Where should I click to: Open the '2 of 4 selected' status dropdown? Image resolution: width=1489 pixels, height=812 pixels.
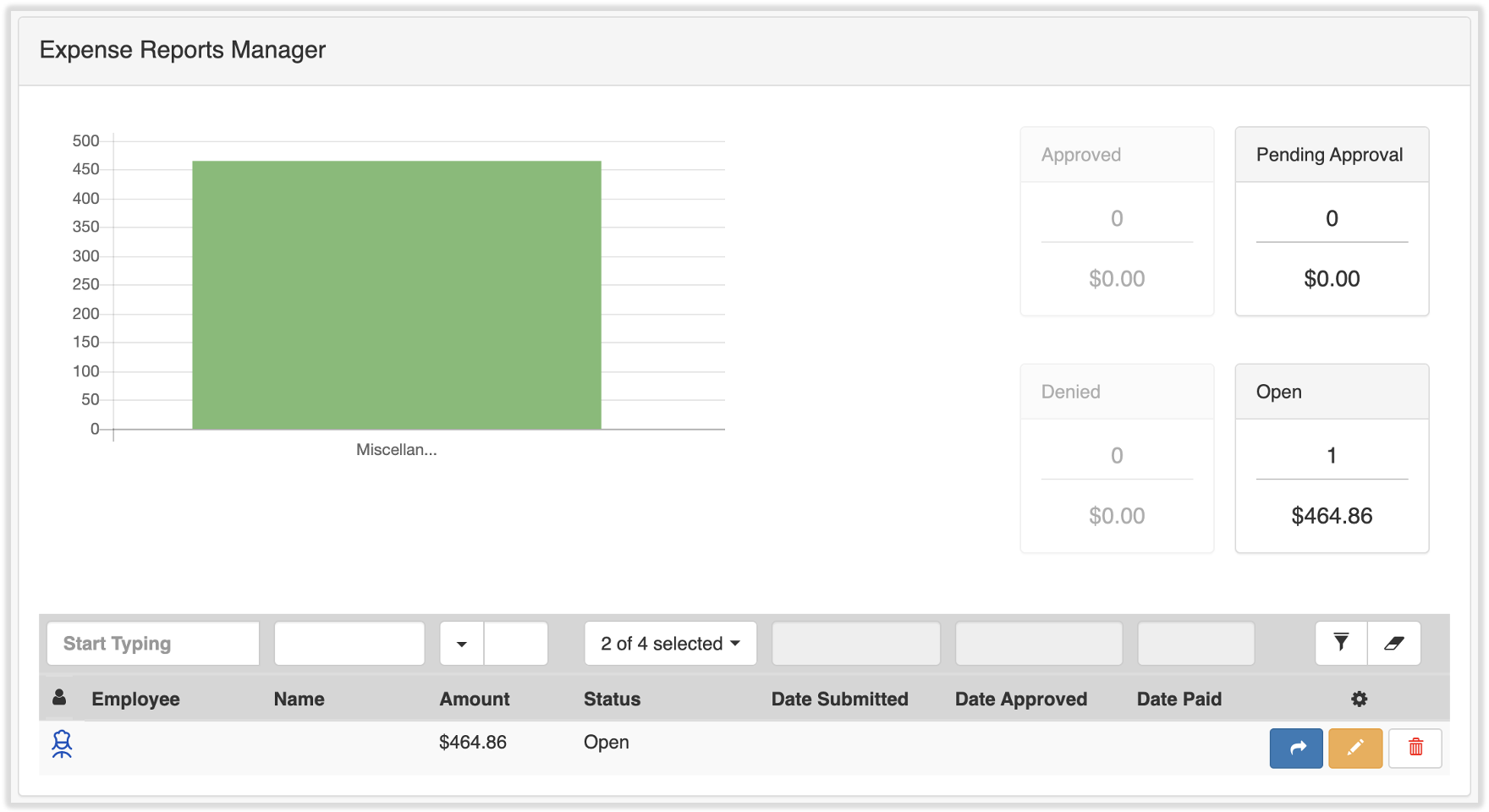click(670, 644)
